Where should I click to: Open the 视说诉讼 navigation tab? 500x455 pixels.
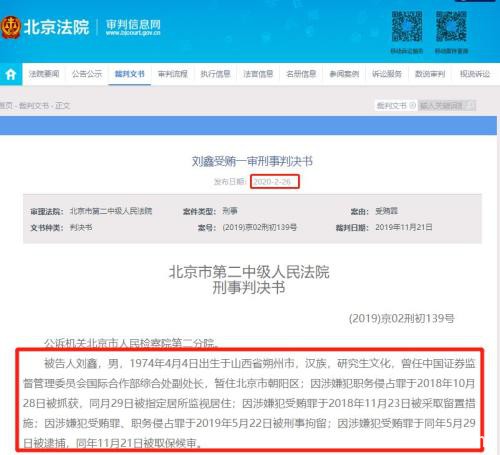pos(475,74)
